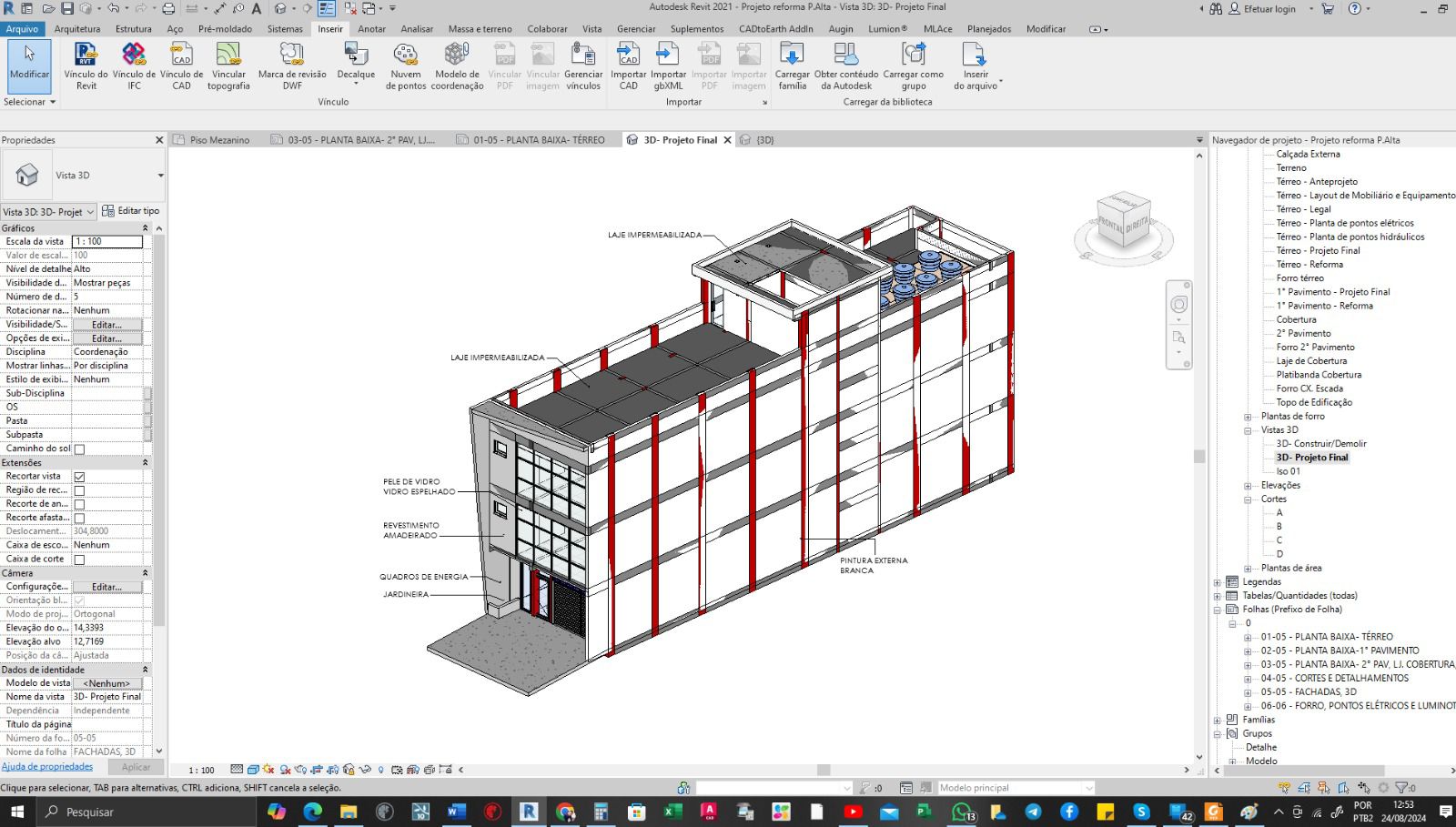Open Gerenciar vínculos tool
1456x827 pixels.
(x=583, y=55)
